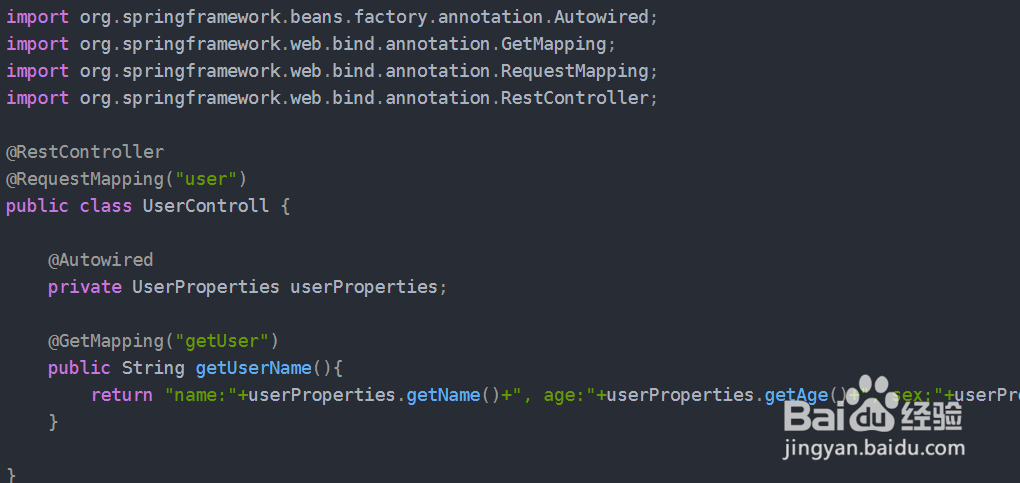1020x483 pixels.
Task: Click the @RestController annotation
Action: point(85,152)
